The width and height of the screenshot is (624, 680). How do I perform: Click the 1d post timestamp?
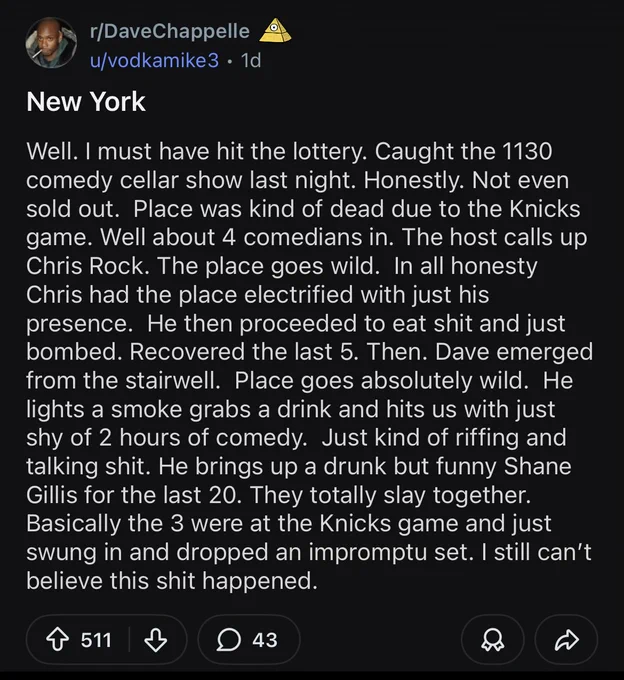pyautogui.click(x=251, y=60)
